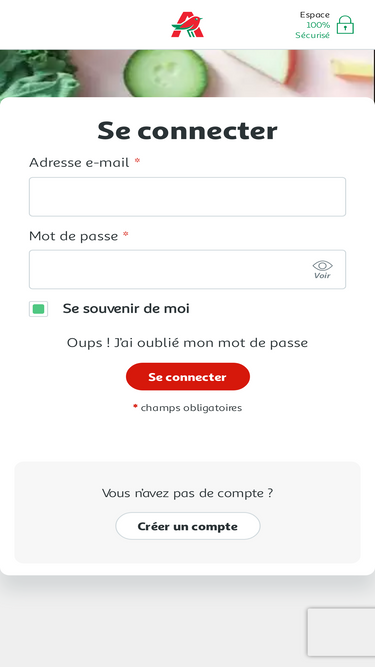375x667 pixels.
Task: Click the Auchan bird logo
Action: [188, 25]
